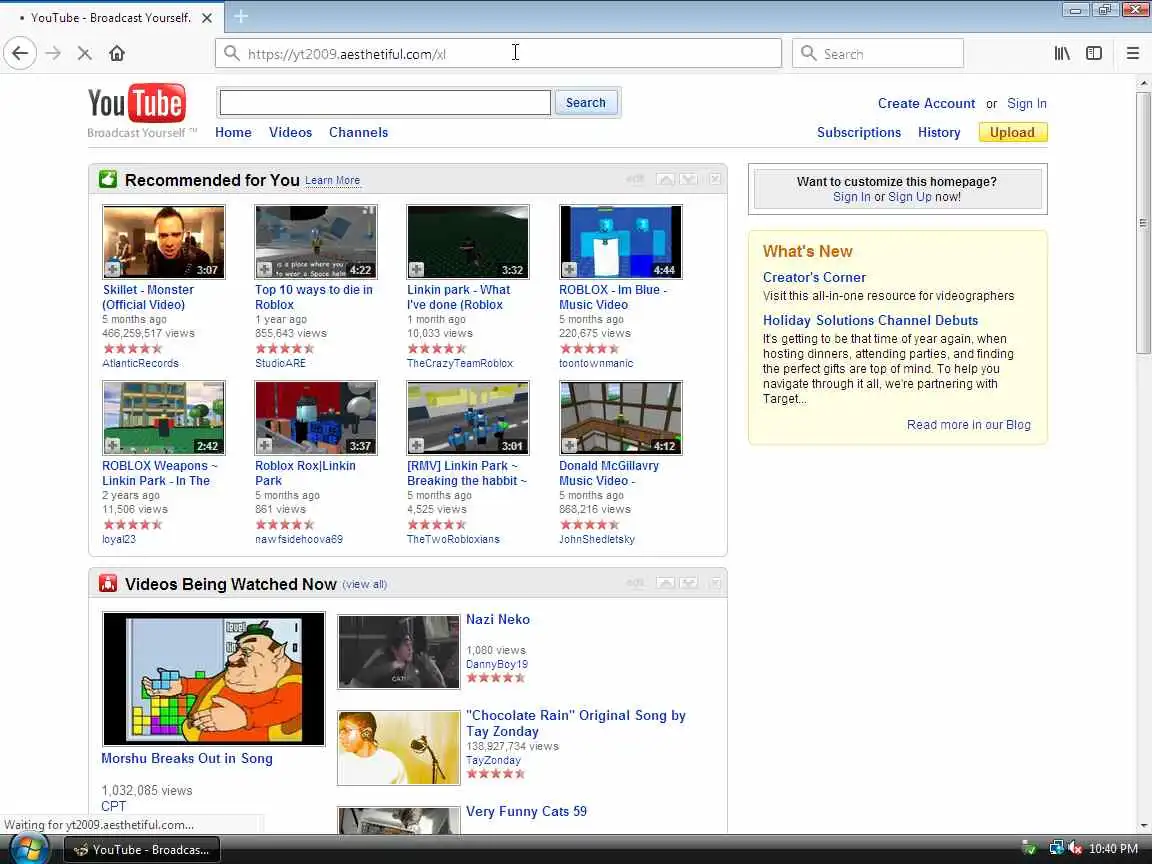
Task: Open the Videos navigation link
Action: point(290,132)
